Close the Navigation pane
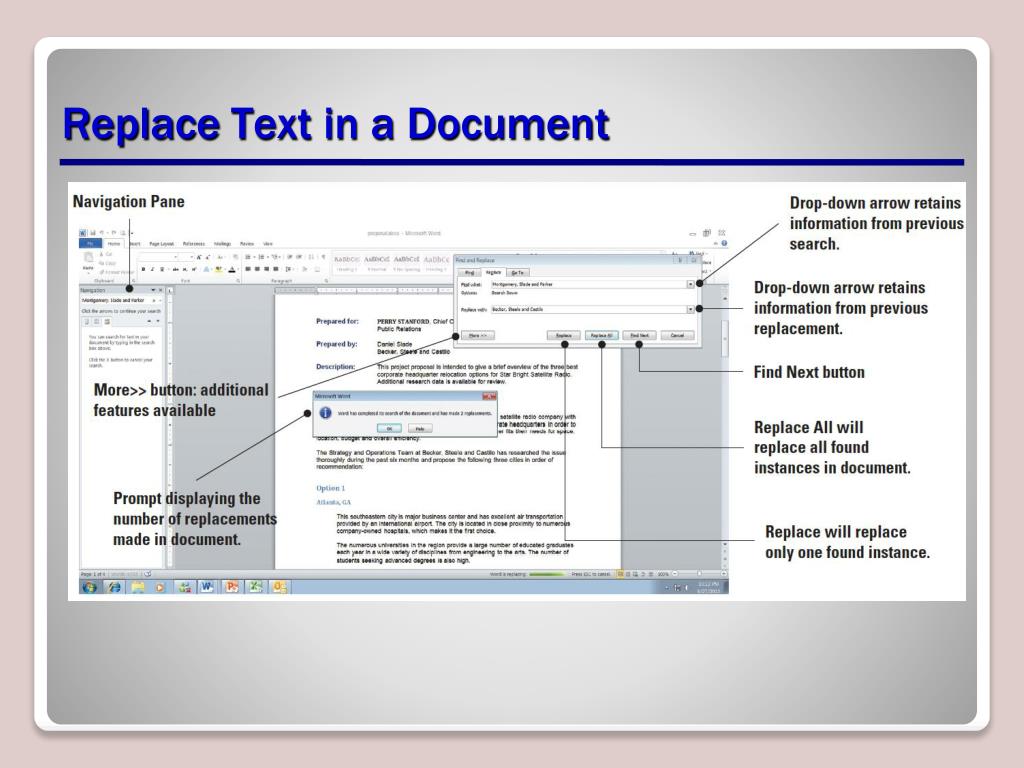The height and width of the screenshot is (768, 1024). 161,290
